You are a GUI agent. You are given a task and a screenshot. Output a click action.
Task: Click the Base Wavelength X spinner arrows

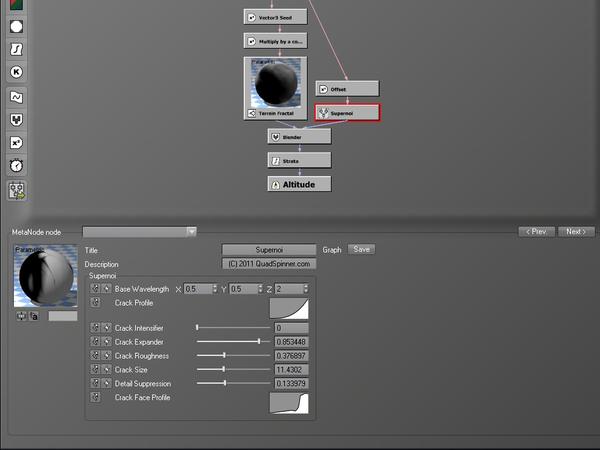pos(215,289)
